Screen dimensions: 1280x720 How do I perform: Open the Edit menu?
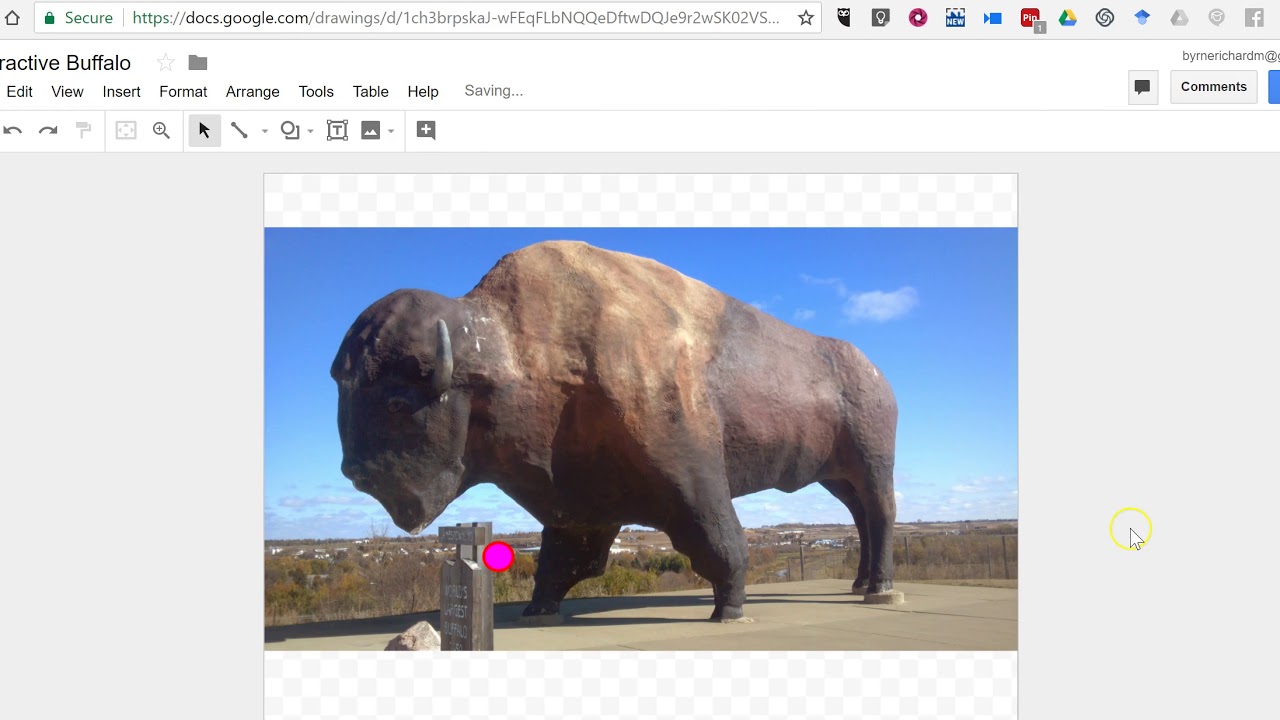[19, 91]
